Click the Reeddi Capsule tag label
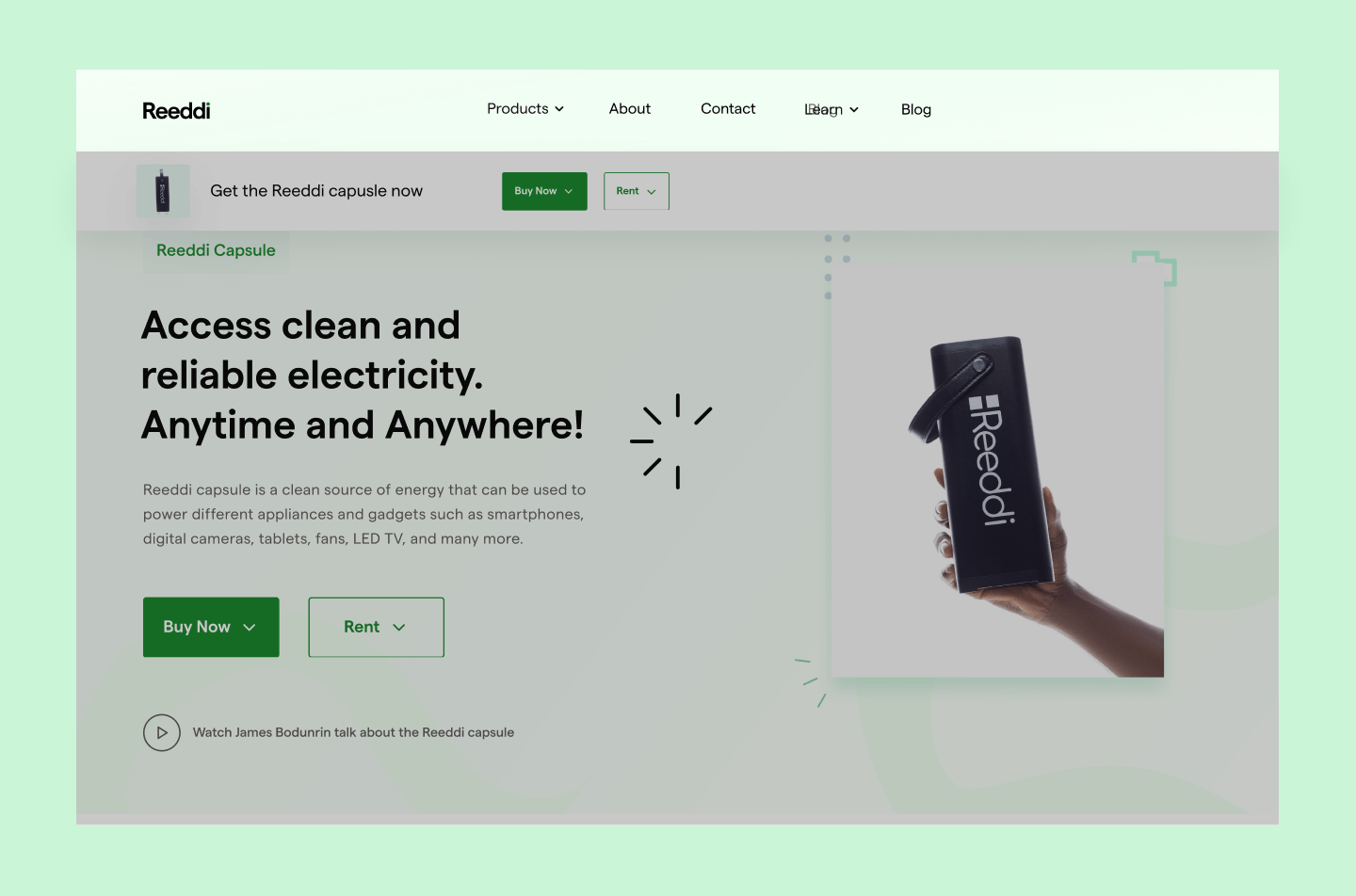The image size is (1356, 896). (x=216, y=250)
